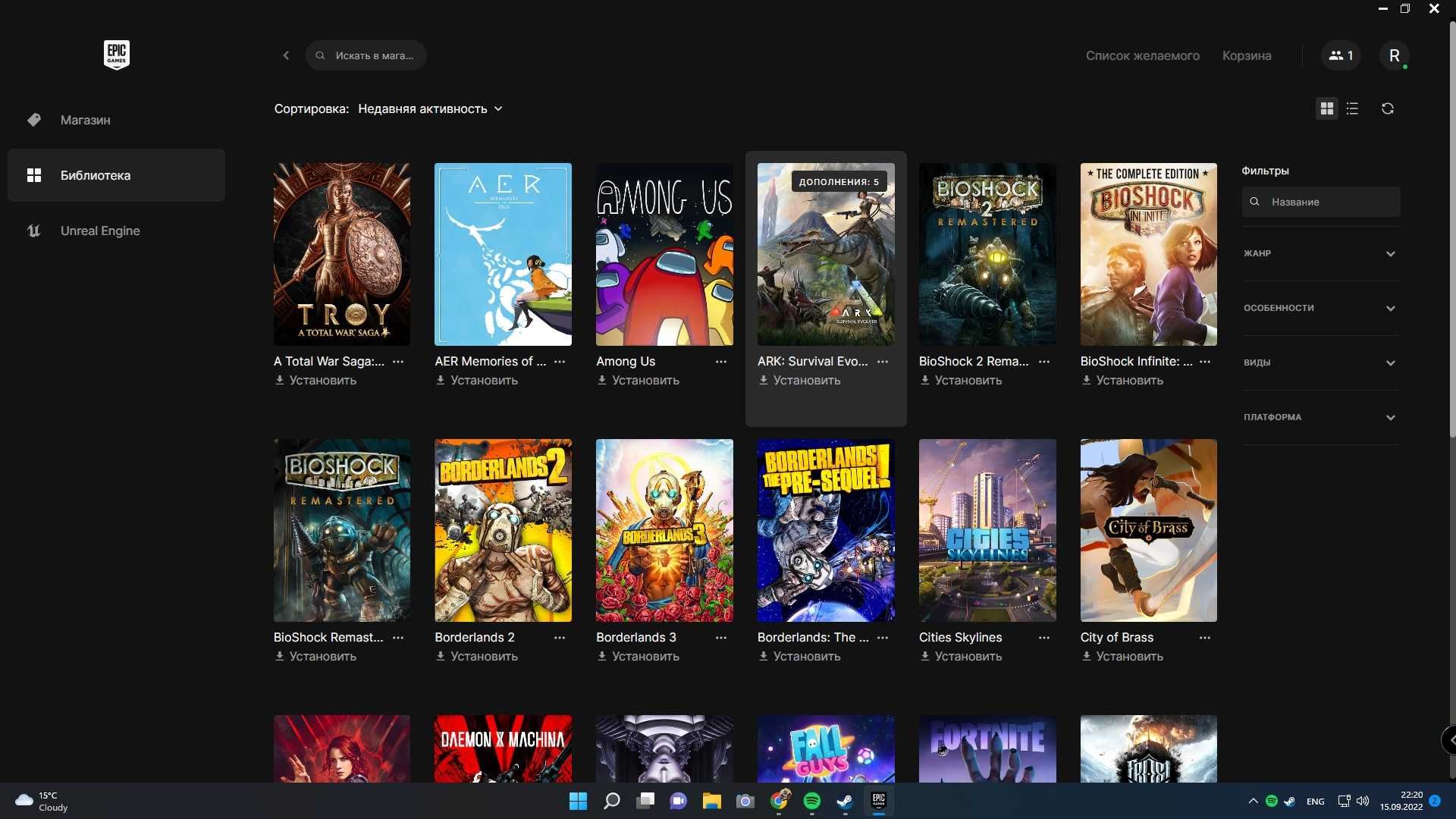This screenshot has height=819, width=1456.
Task: Switch to list view layout
Action: pos(1352,109)
